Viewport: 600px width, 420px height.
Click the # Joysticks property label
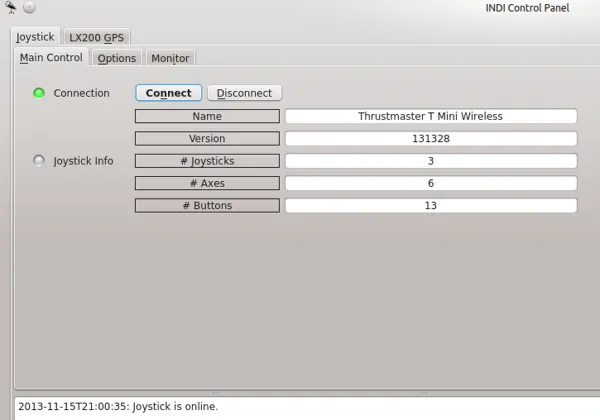click(207, 161)
